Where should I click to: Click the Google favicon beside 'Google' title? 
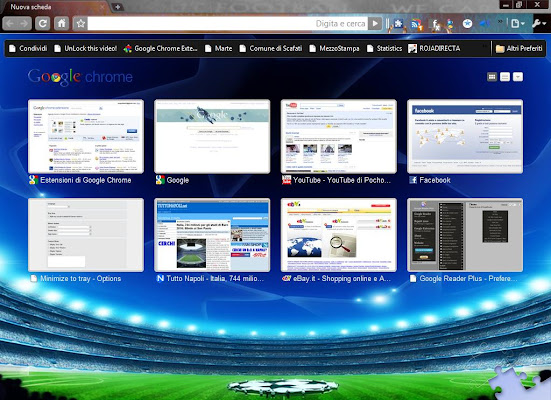click(160, 180)
